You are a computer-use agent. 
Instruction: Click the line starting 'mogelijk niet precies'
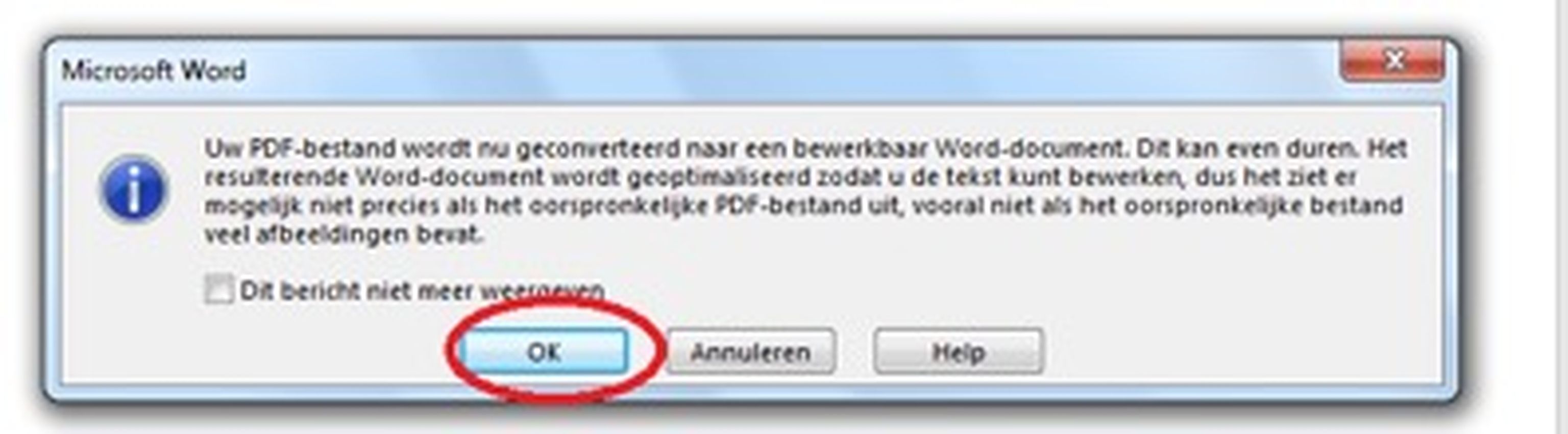803,206
